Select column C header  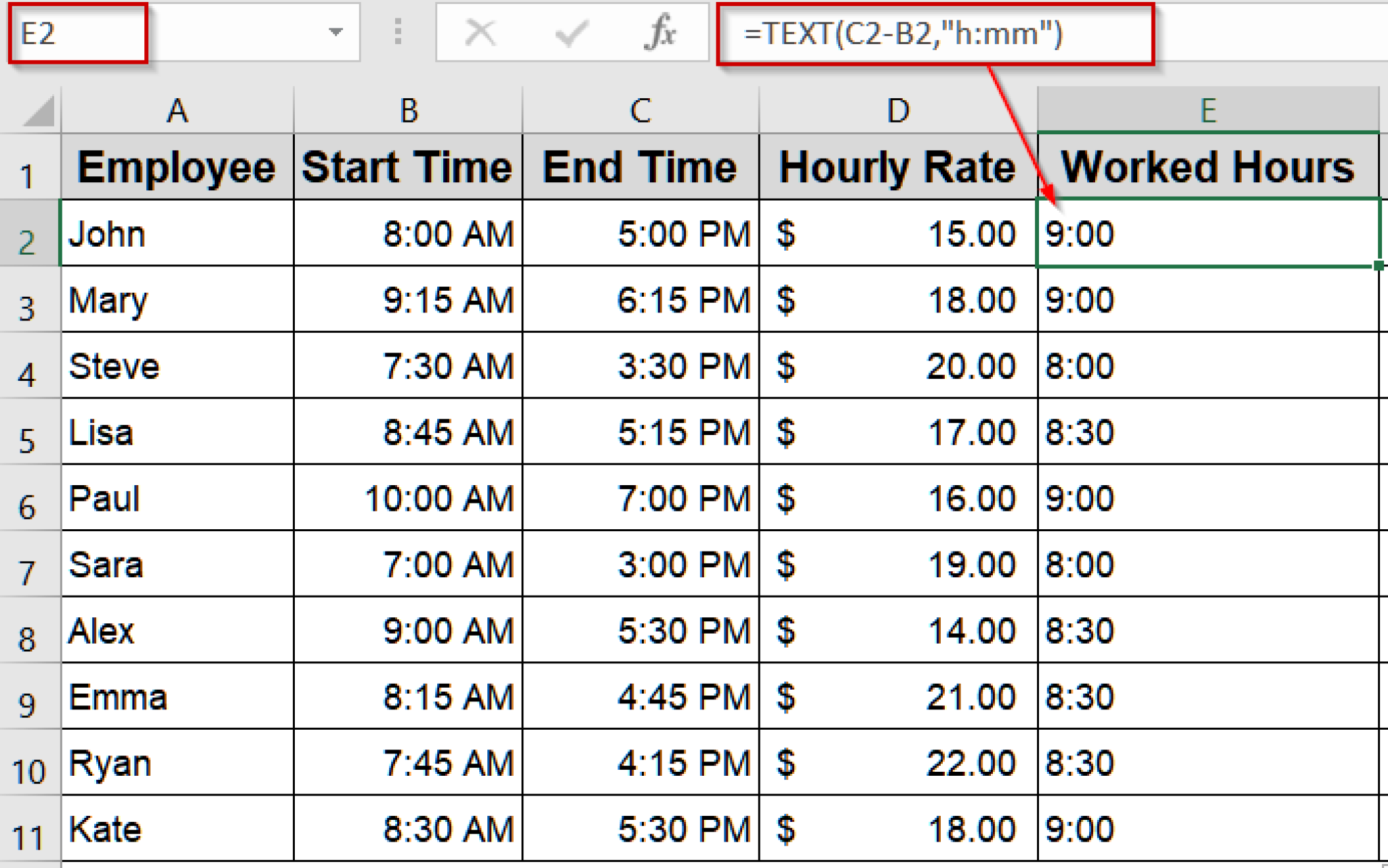pos(640,110)
